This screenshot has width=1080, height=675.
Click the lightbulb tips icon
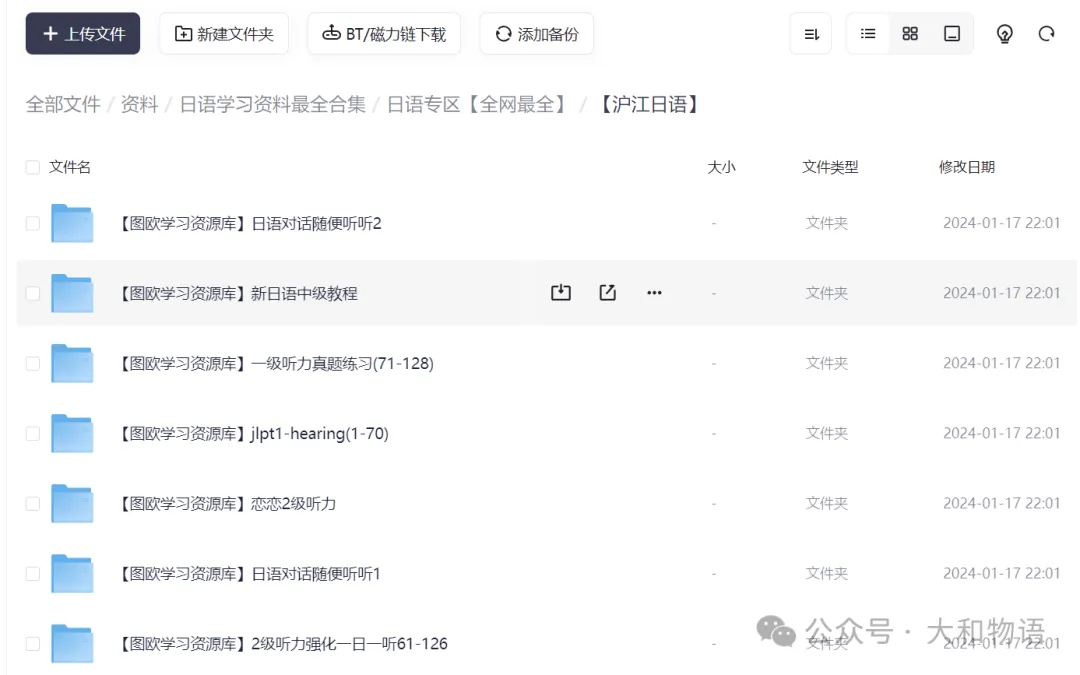click(x=1005, y=33)
